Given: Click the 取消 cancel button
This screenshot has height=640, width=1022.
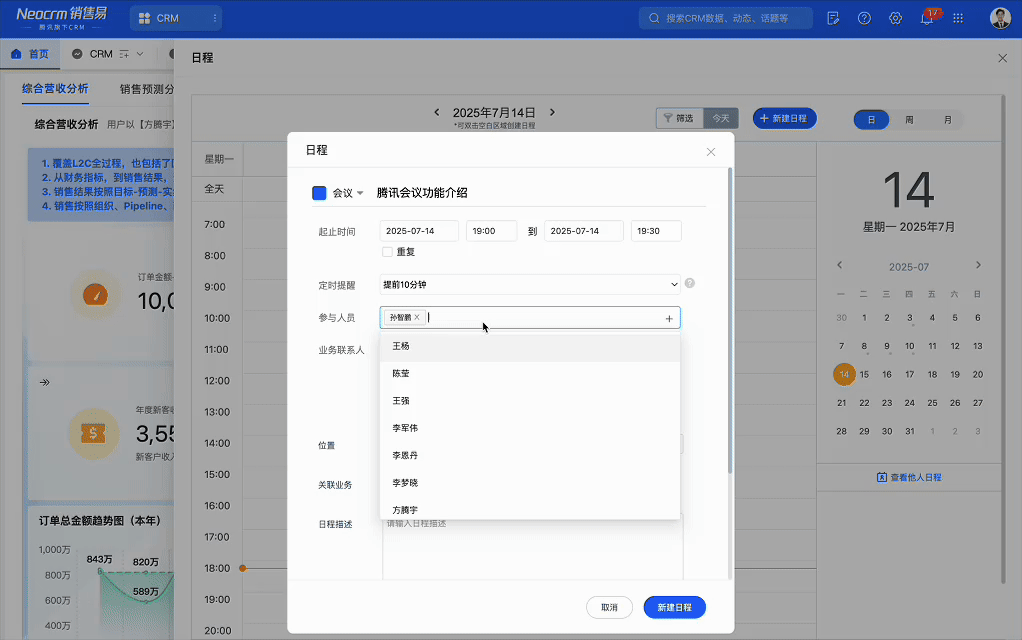Looking at the screenshot, I should point(609,607).
